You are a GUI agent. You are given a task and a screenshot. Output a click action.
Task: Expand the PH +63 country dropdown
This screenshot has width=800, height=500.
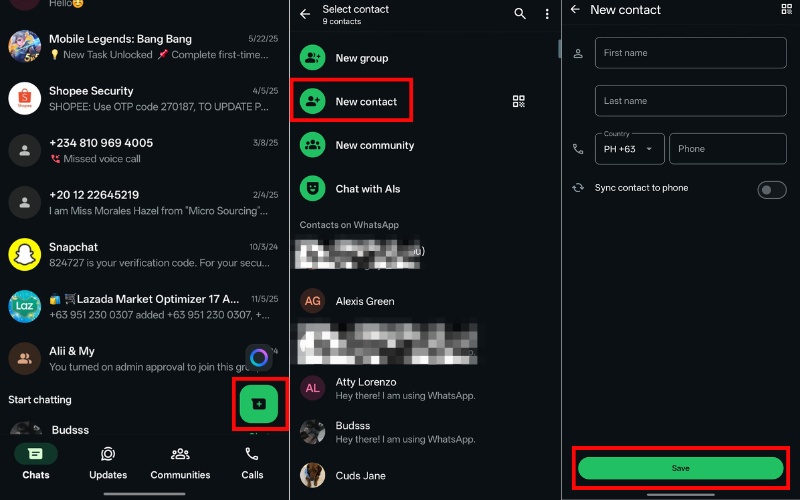click(x=629, y=149)
